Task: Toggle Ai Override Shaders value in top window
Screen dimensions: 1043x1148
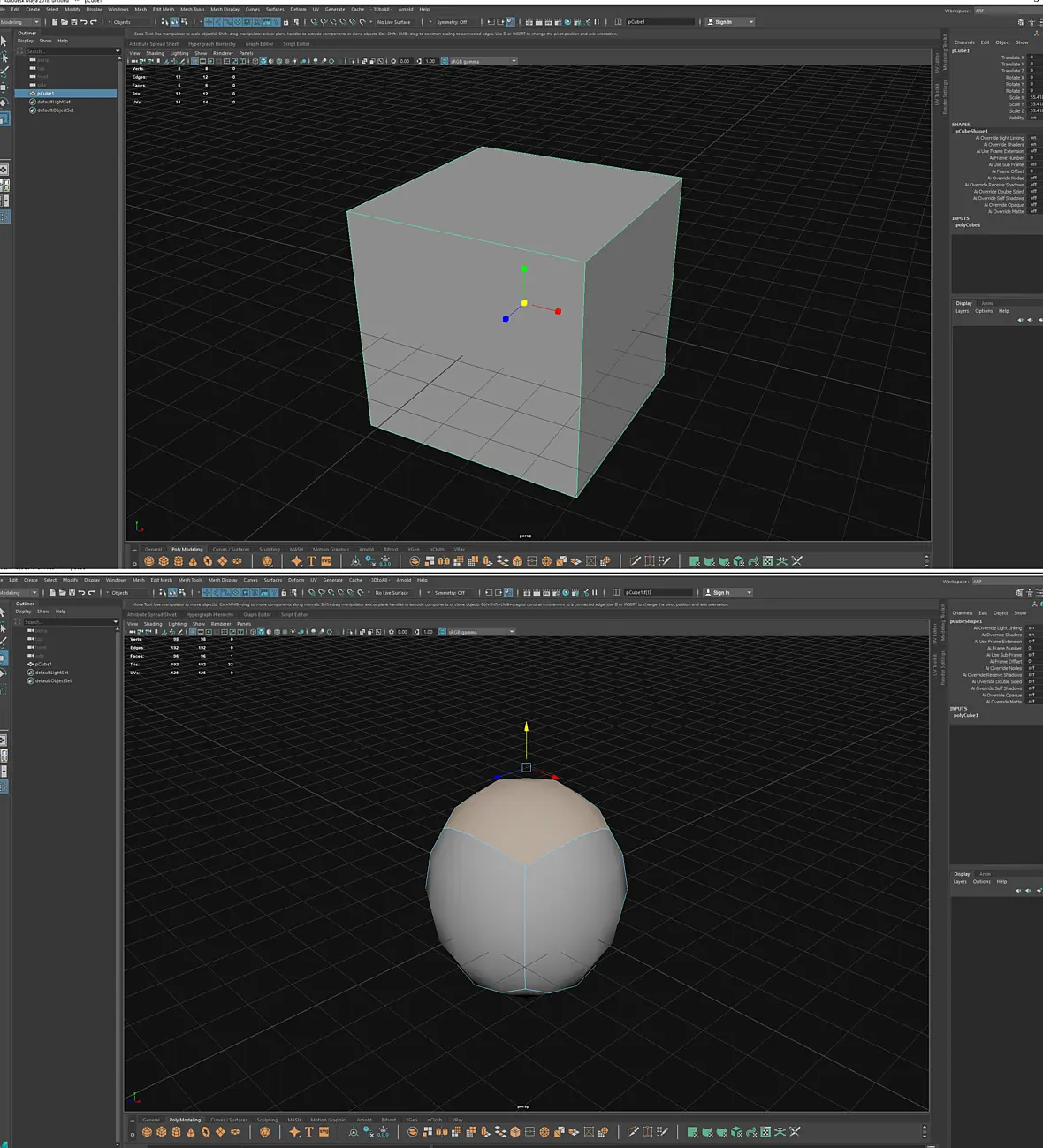Action: 1033,145
